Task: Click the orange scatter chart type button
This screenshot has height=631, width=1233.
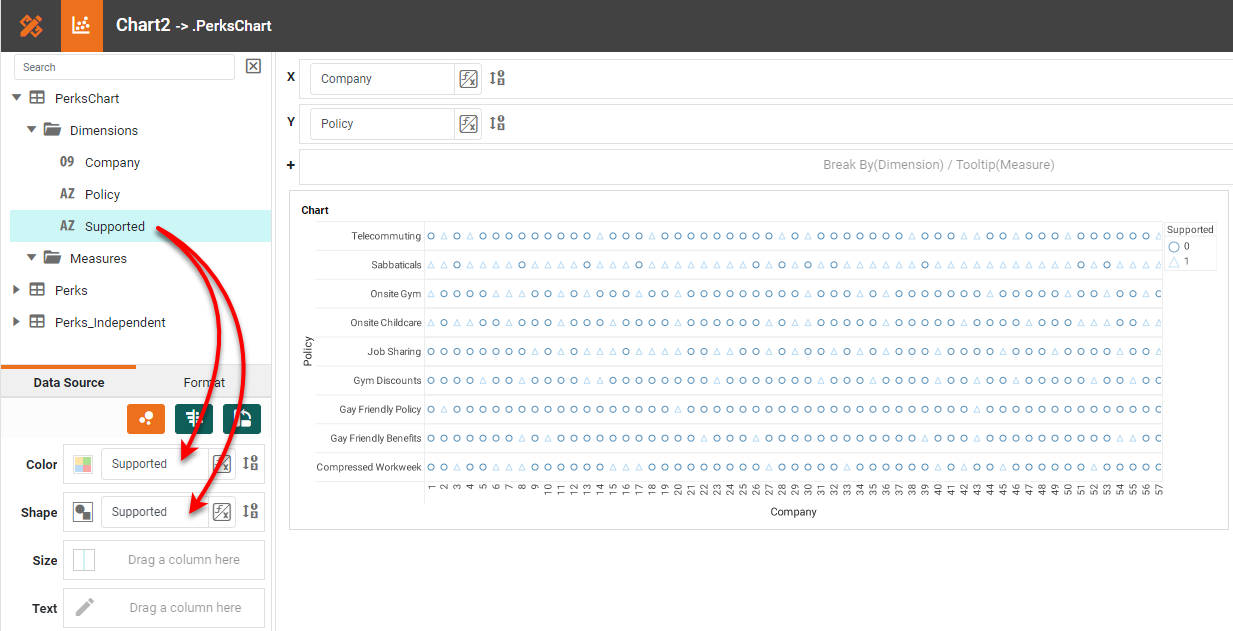Action: (x=146, y=419)
